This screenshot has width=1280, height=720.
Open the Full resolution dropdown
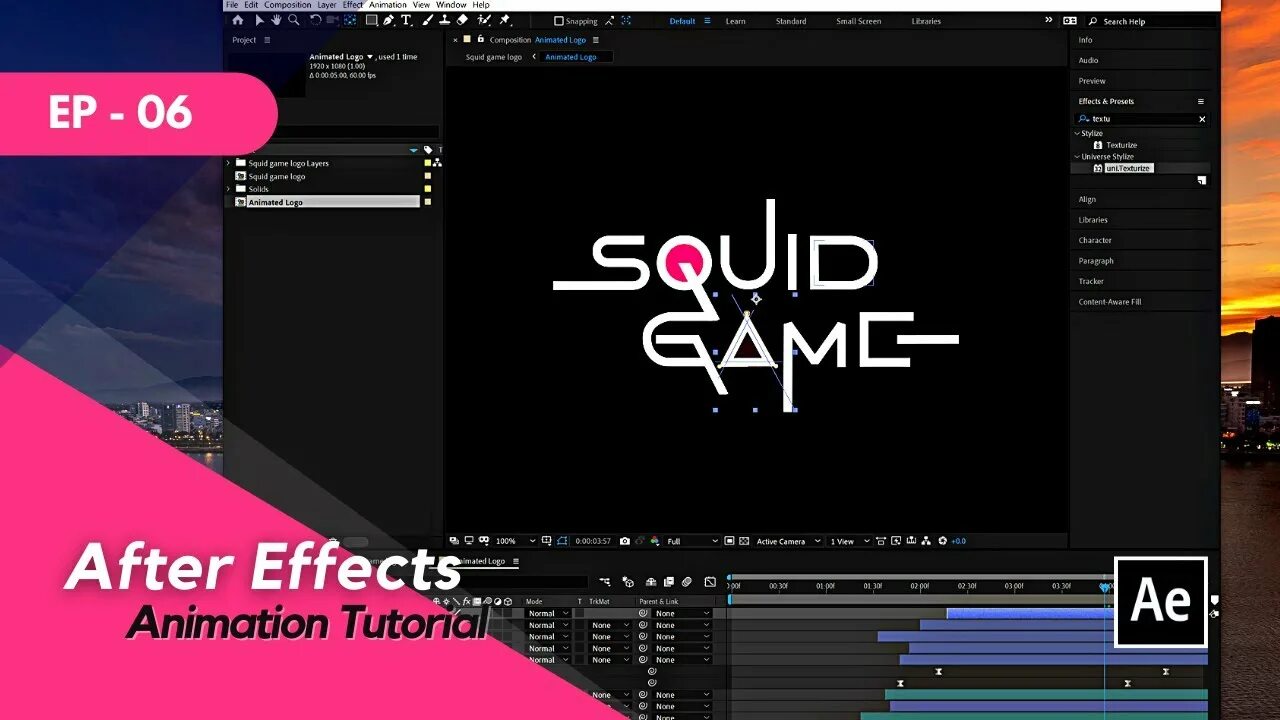click(x=692, y=541)
